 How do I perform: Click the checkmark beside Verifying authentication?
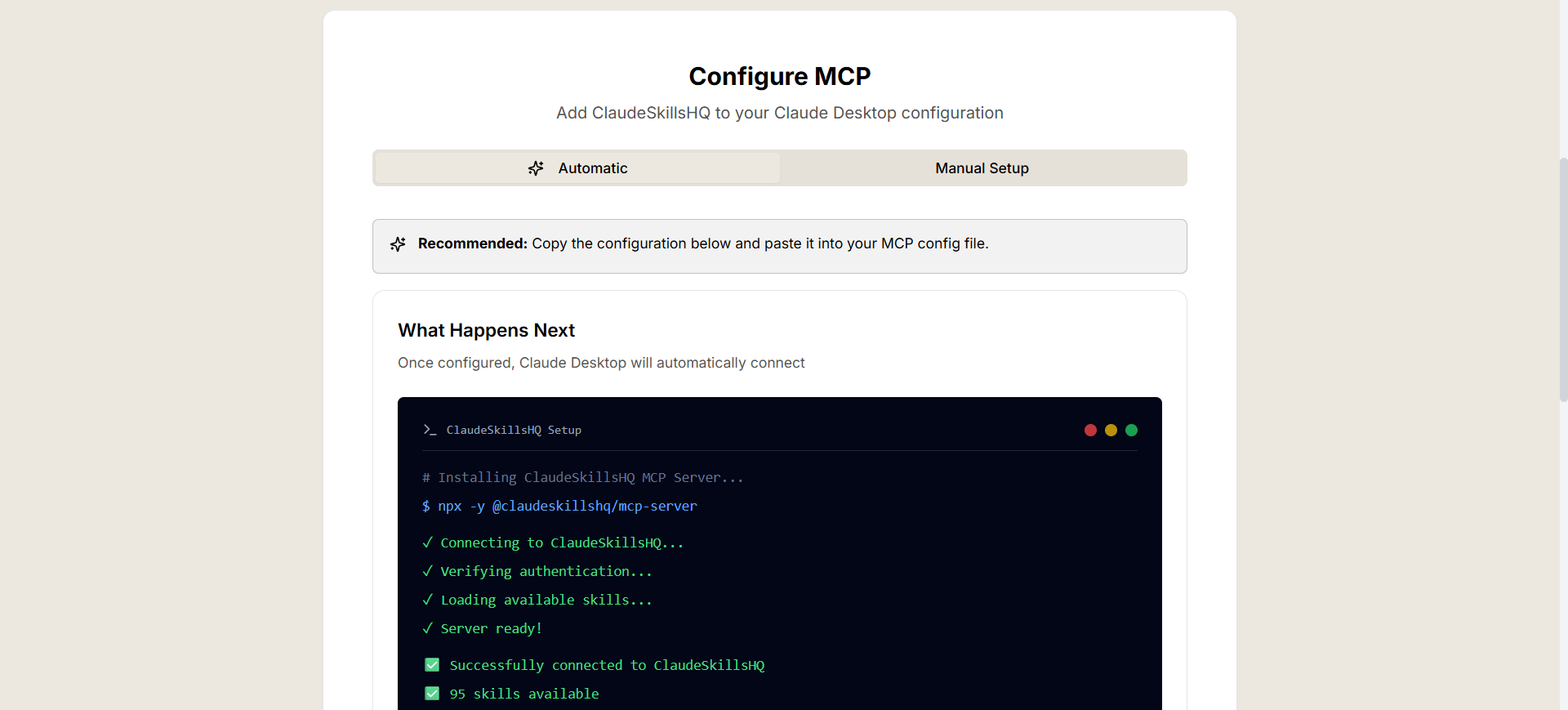click(x=427, y=571)
